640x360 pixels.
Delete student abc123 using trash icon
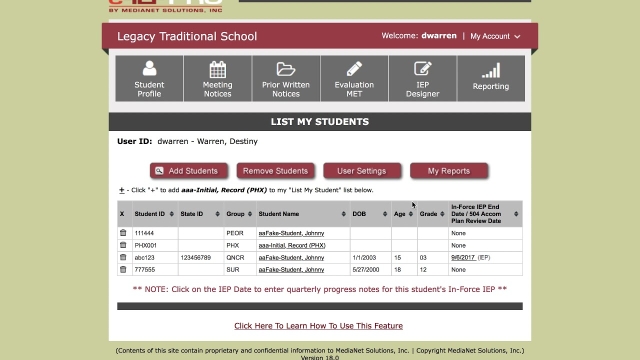123,257
